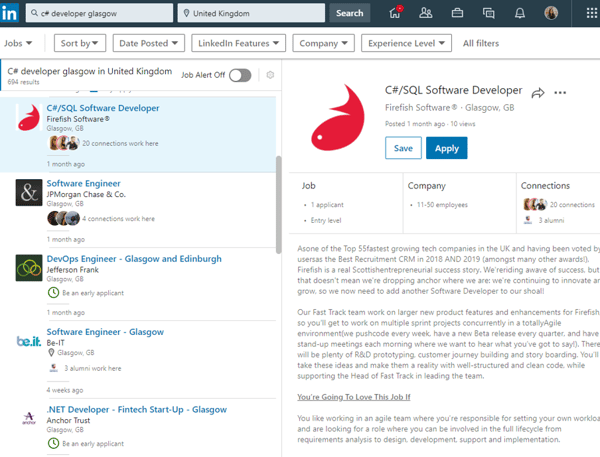Click connection avatars in Connections panel
This screenshot has height=457, width=600.
point(535,204)
